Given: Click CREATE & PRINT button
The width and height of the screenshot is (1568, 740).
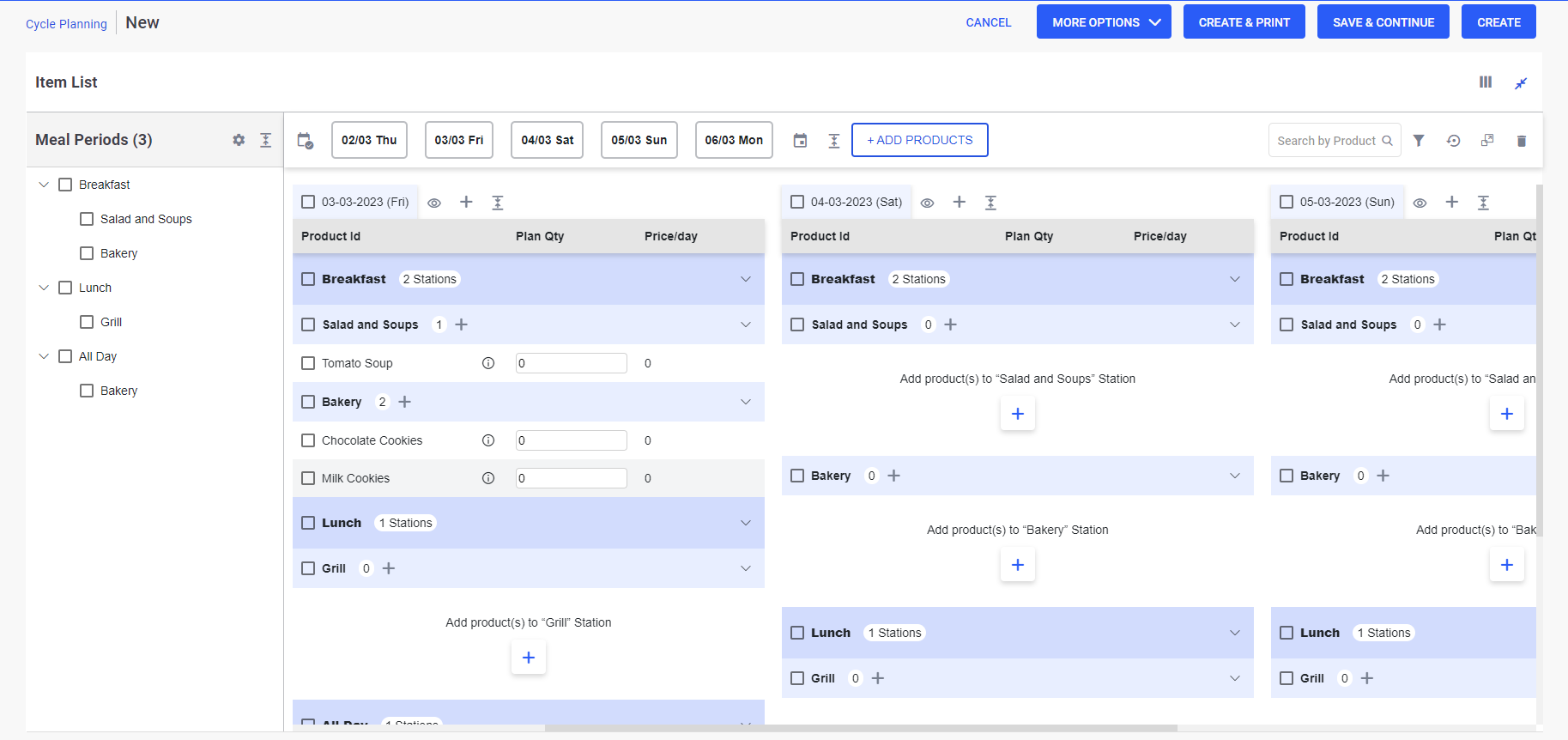Looking at the screenshot, I should point(1244,22).
